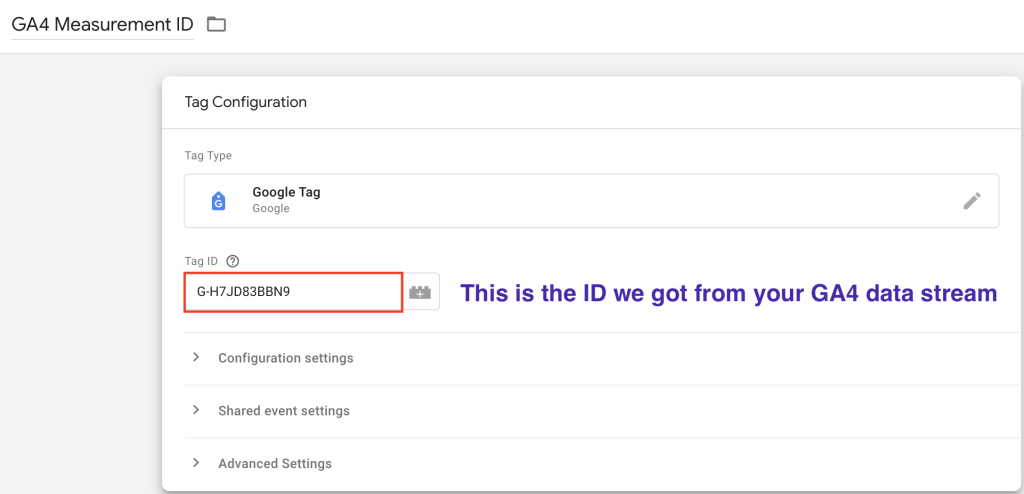Screen dimensions: 1024x494
Task: Click the Google vendor text under Google Tag
Action: (x=270, y=209)
